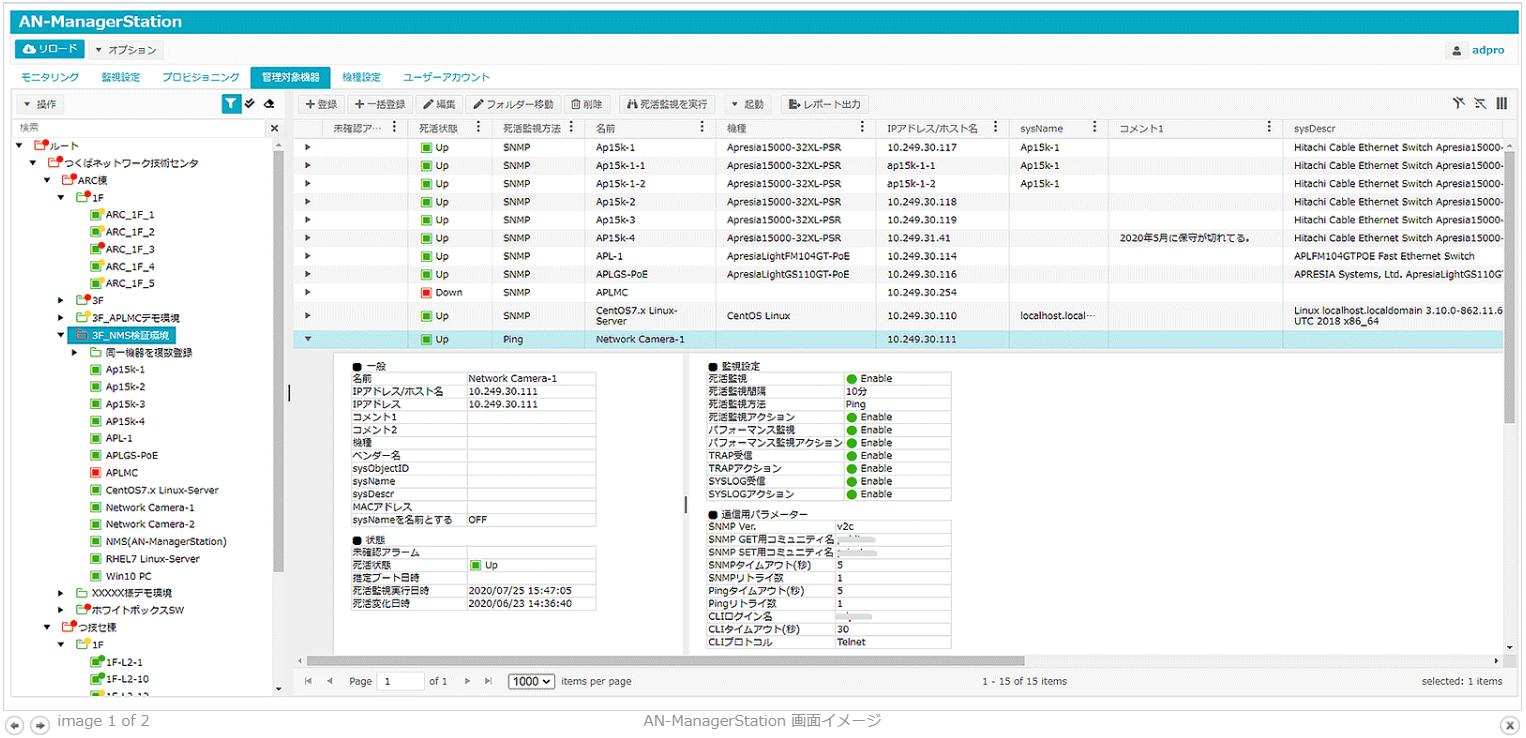Open column chooser icon at grid top-right
1526x738 pixels.
tap(1501, 103)
